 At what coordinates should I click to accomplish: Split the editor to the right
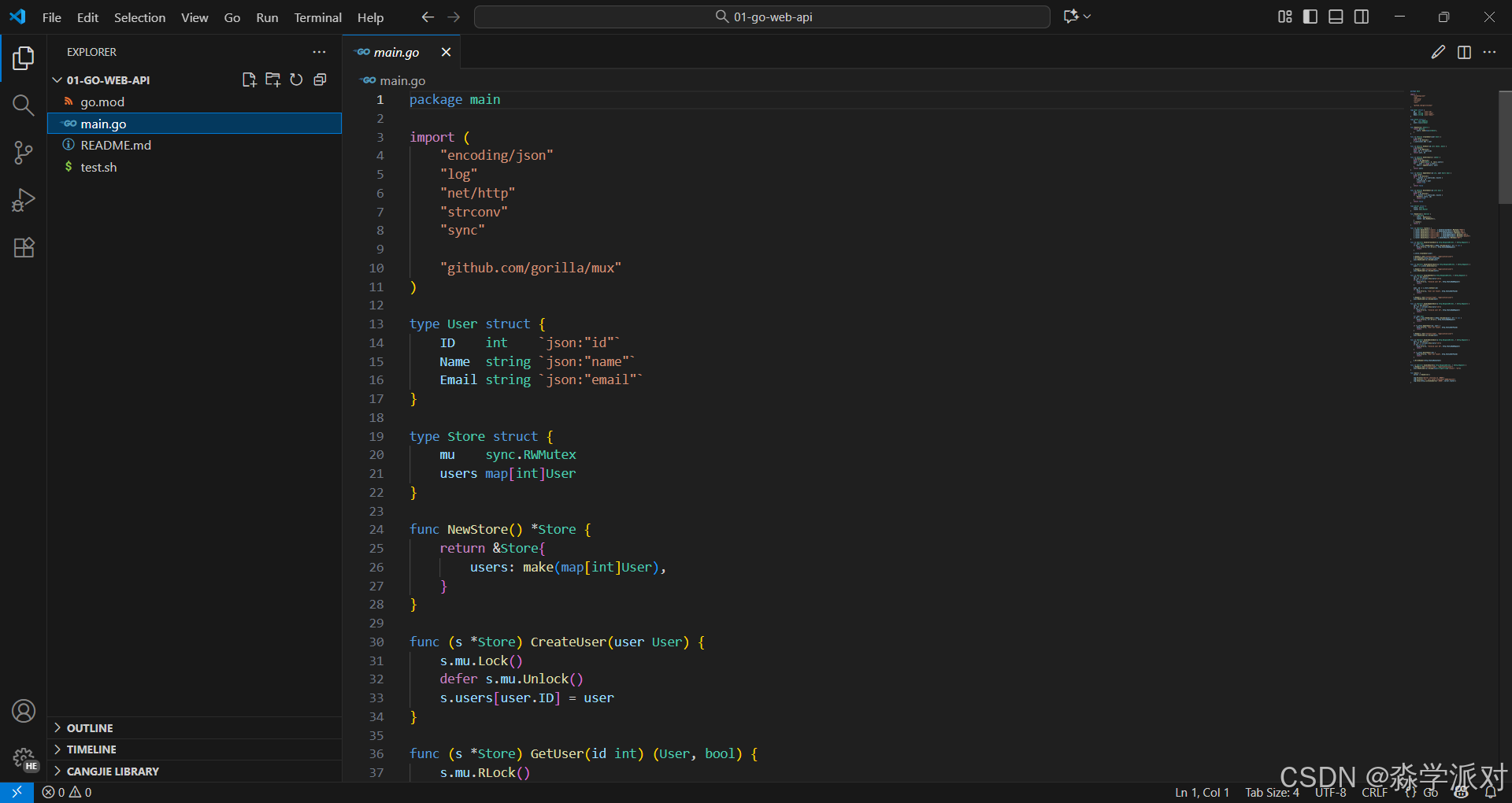pos(1464,52)
